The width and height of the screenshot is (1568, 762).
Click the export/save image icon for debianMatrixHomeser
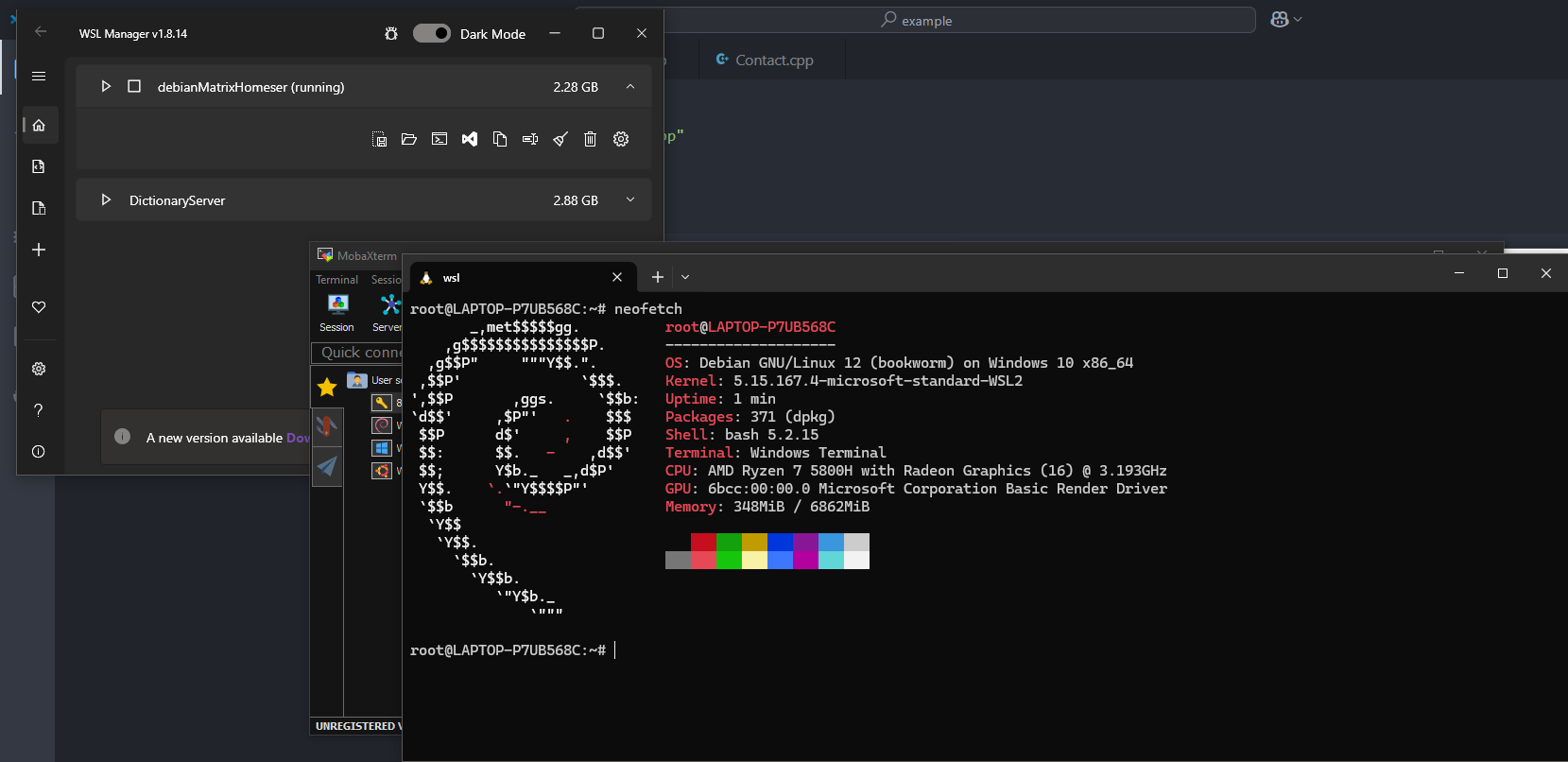tap(379, 139)
